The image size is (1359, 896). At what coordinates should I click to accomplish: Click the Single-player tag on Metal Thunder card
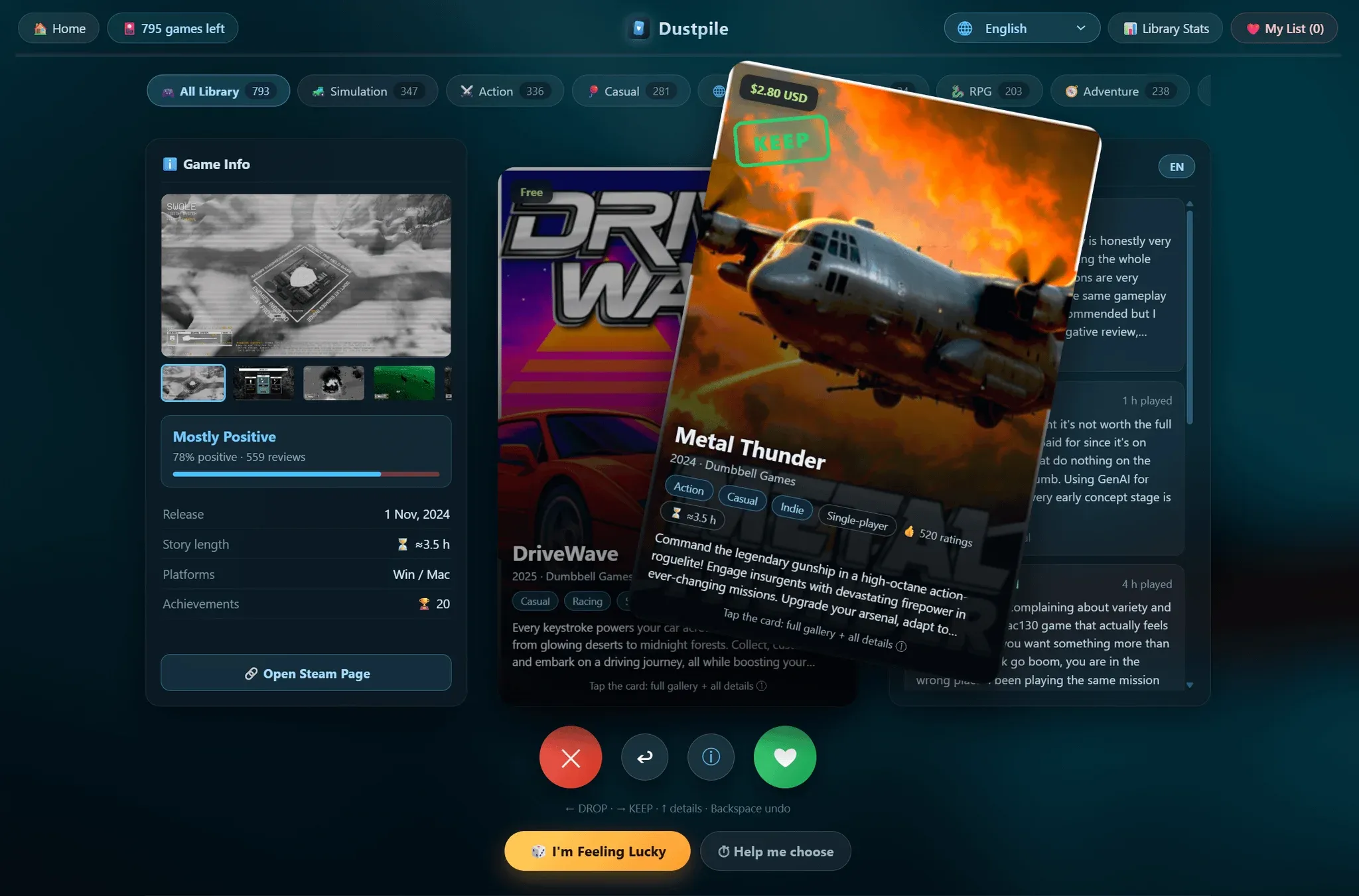(x=857, y=521)
